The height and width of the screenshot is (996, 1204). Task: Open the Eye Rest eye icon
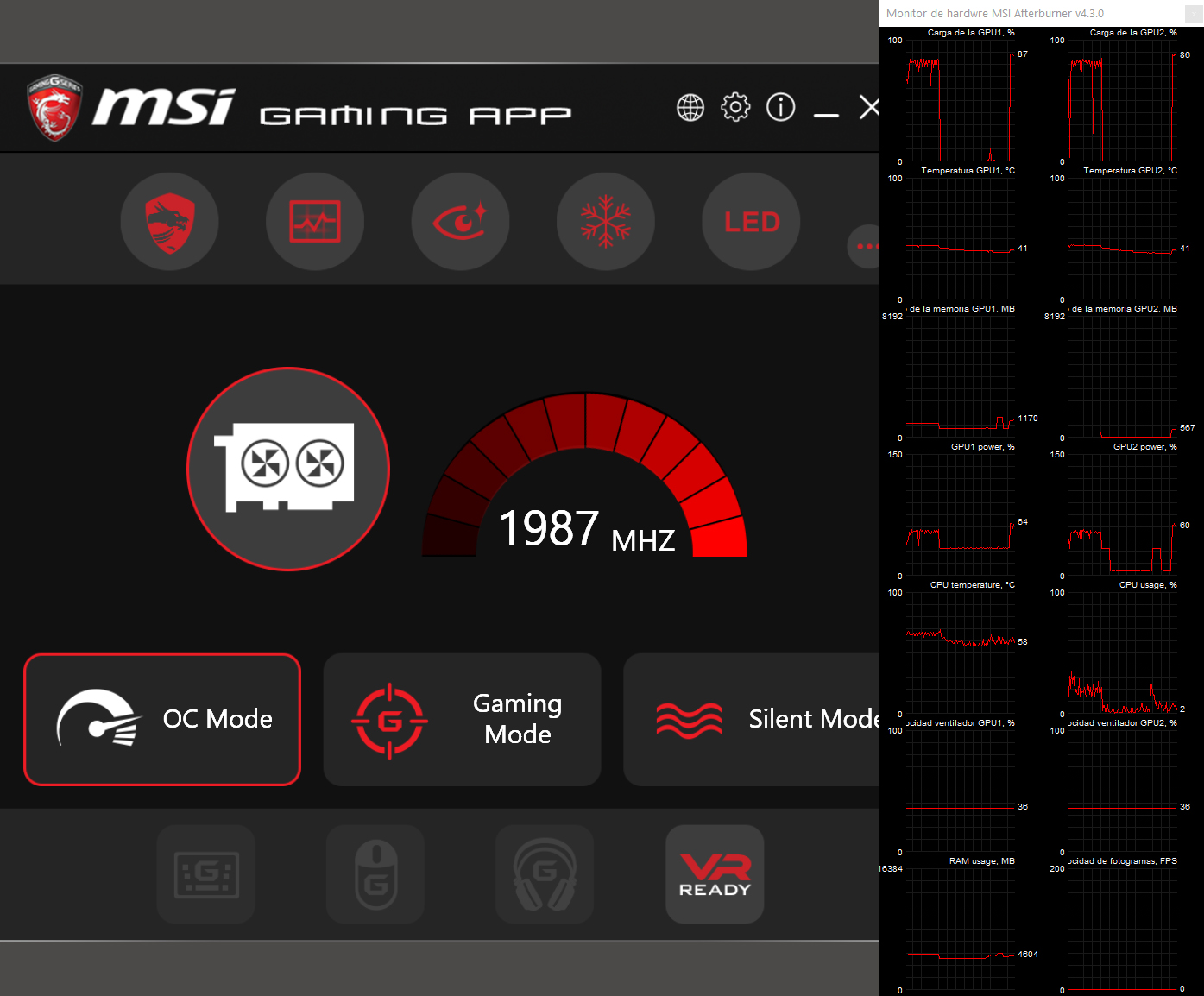(x=461, y=222)
